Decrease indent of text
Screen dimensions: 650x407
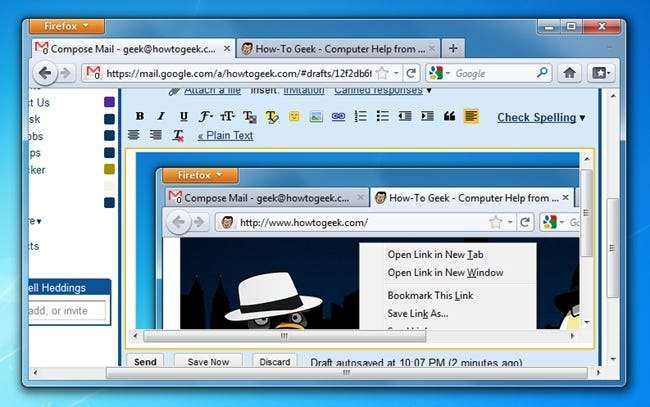(x=405, y=116)
